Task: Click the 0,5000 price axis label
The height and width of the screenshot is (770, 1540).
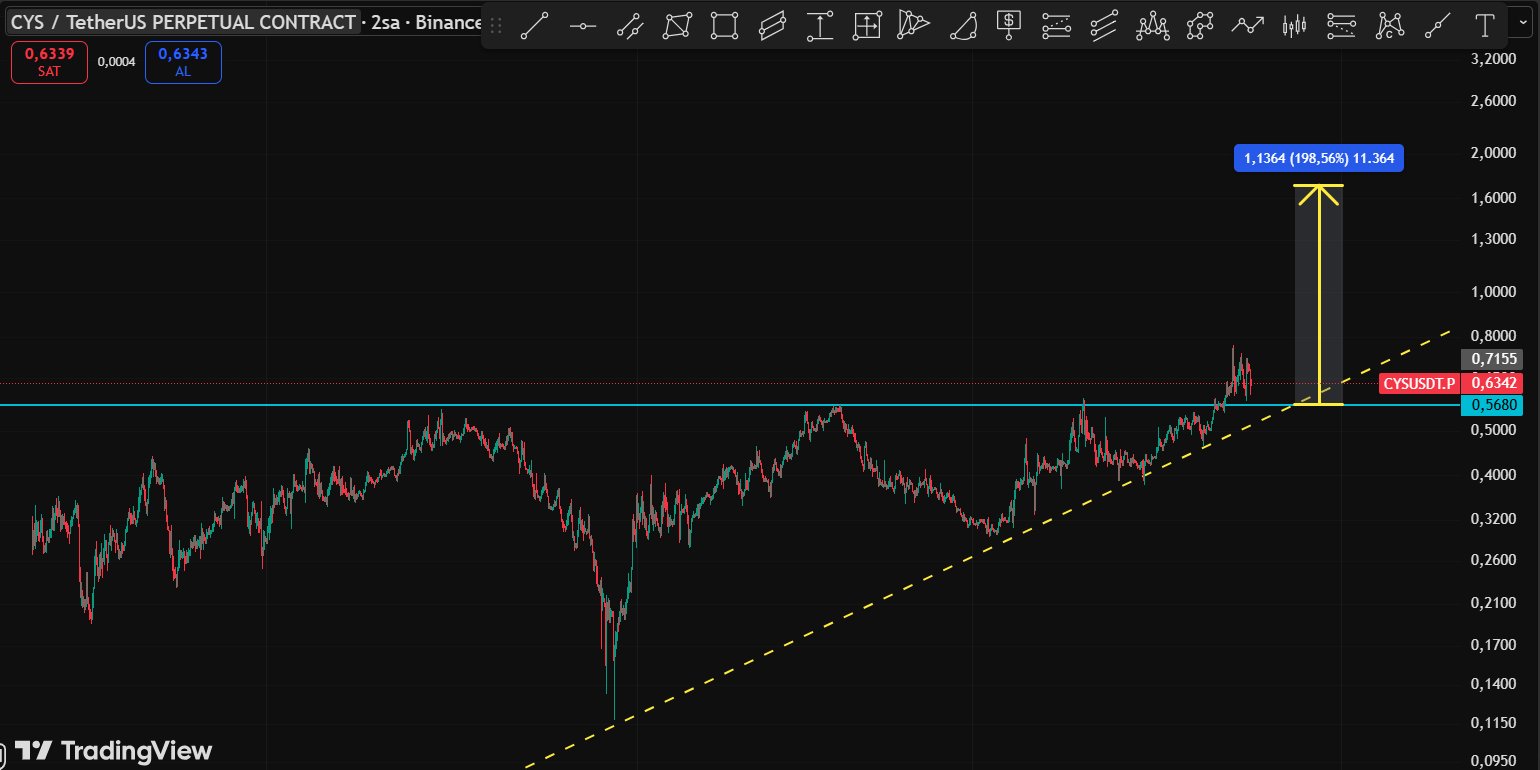Action: point(1494,430)
